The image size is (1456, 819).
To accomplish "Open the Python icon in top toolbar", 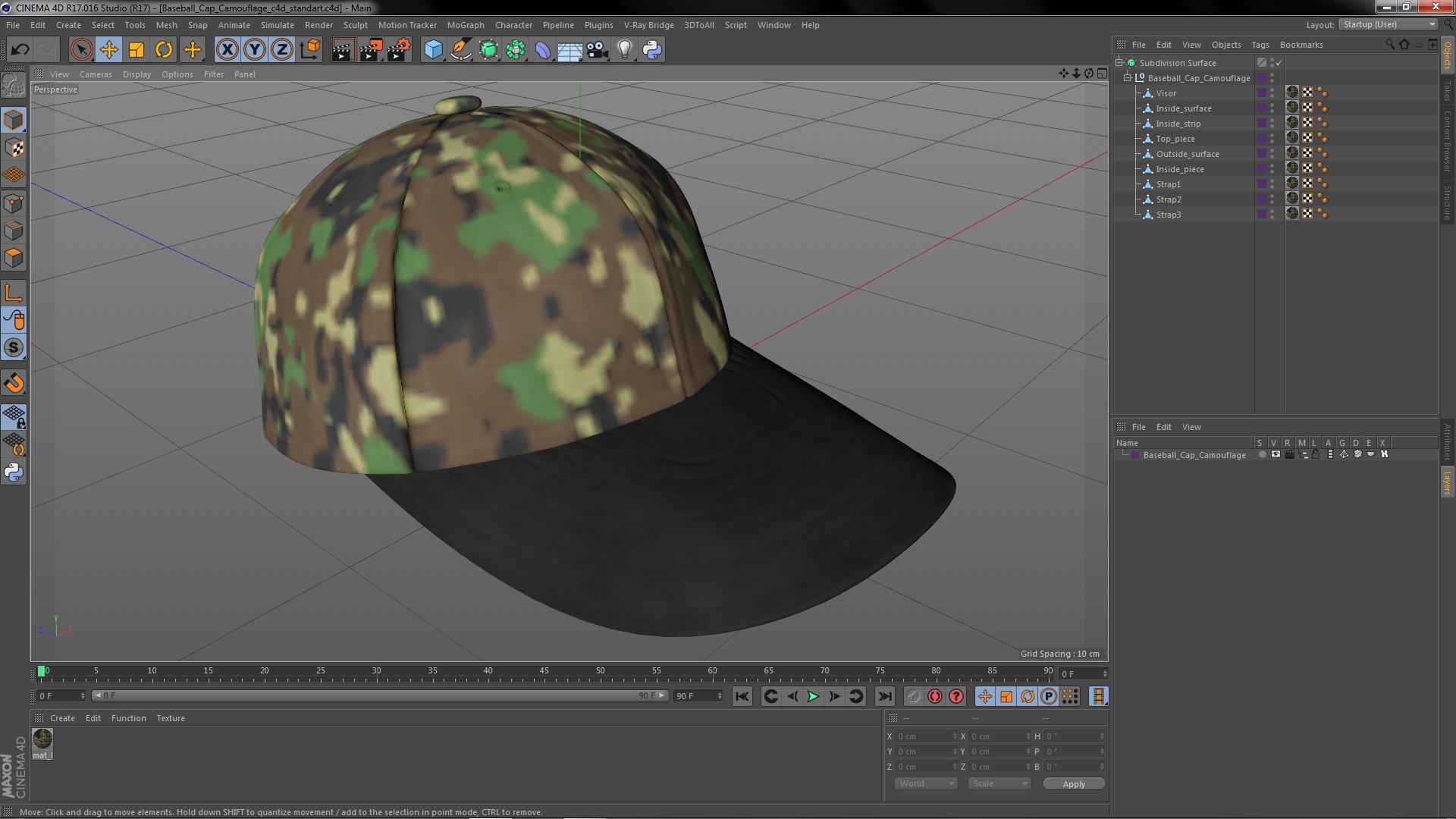I will click(x=652, y=50).
